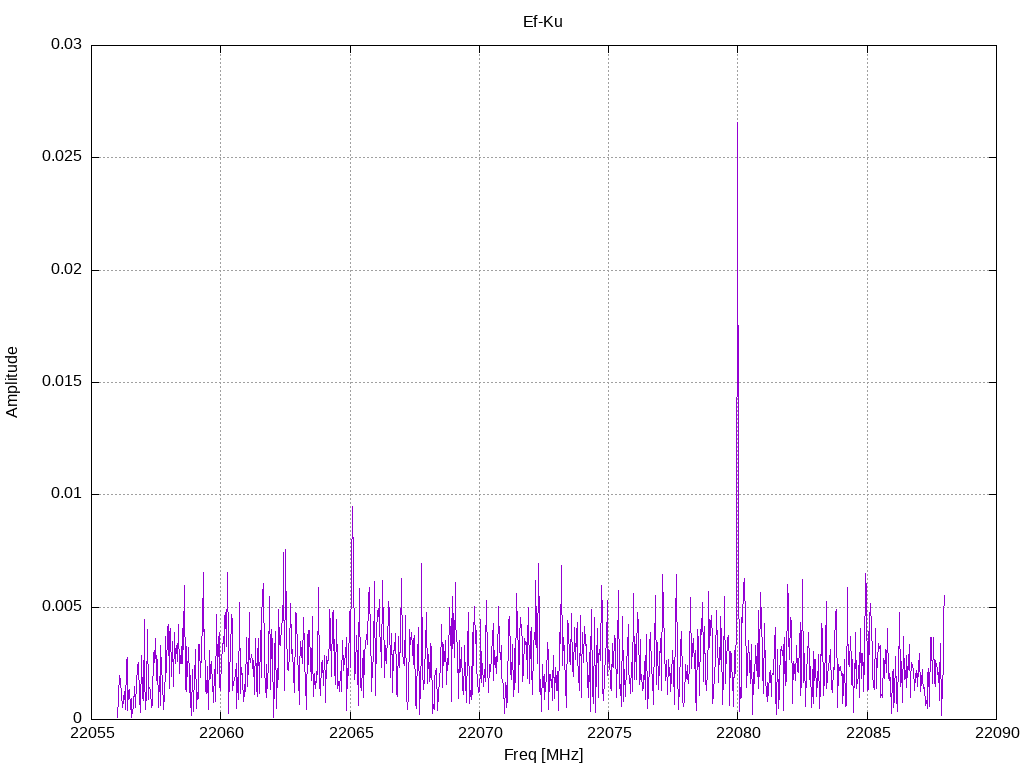The width and height of the screenshot is (1024, 768).
Task: Select the smaller peak at 22065 MHz
Action: coord(351,510)
